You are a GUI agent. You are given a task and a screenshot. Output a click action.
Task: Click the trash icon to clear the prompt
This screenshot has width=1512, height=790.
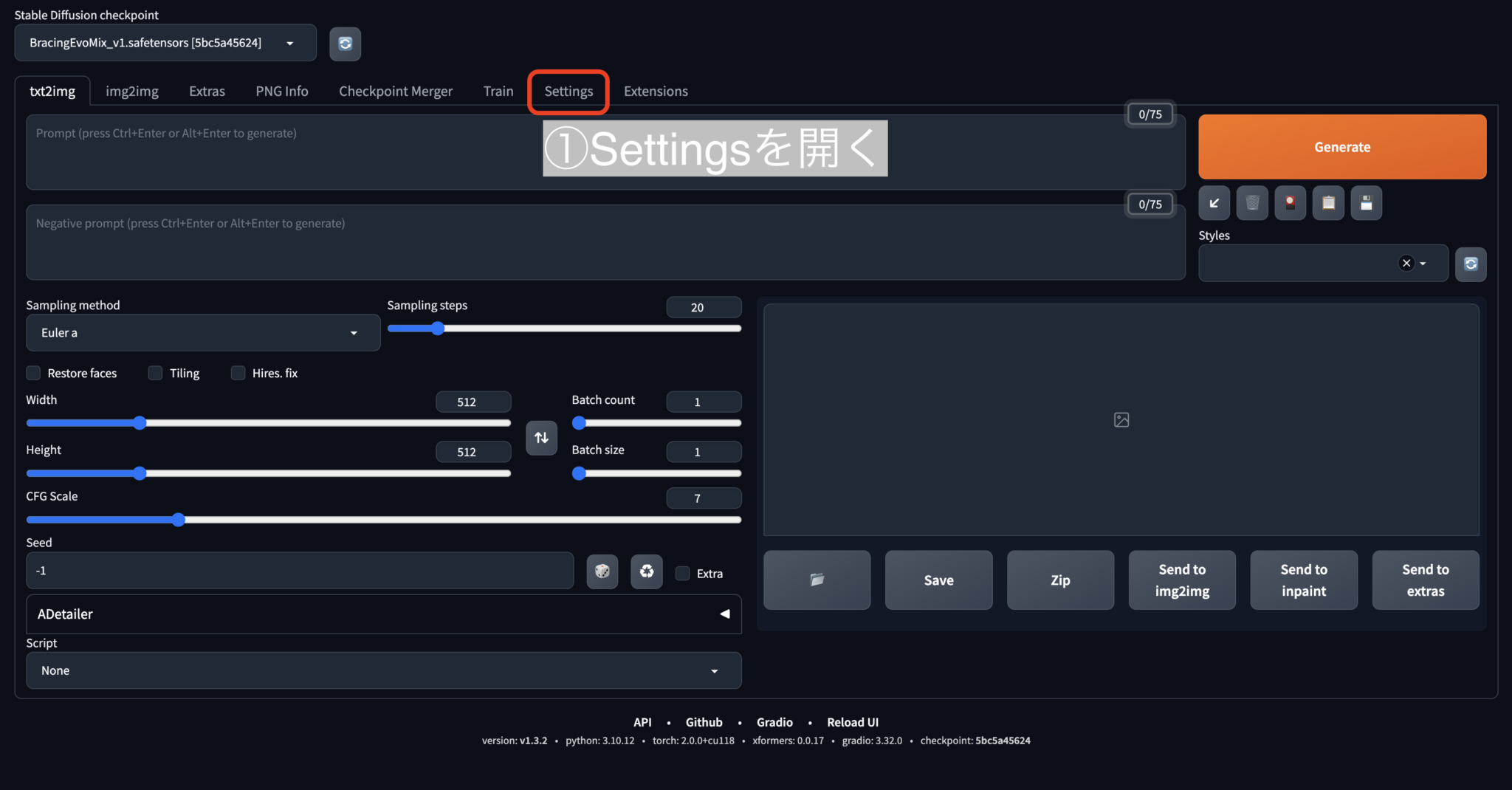1251,202
